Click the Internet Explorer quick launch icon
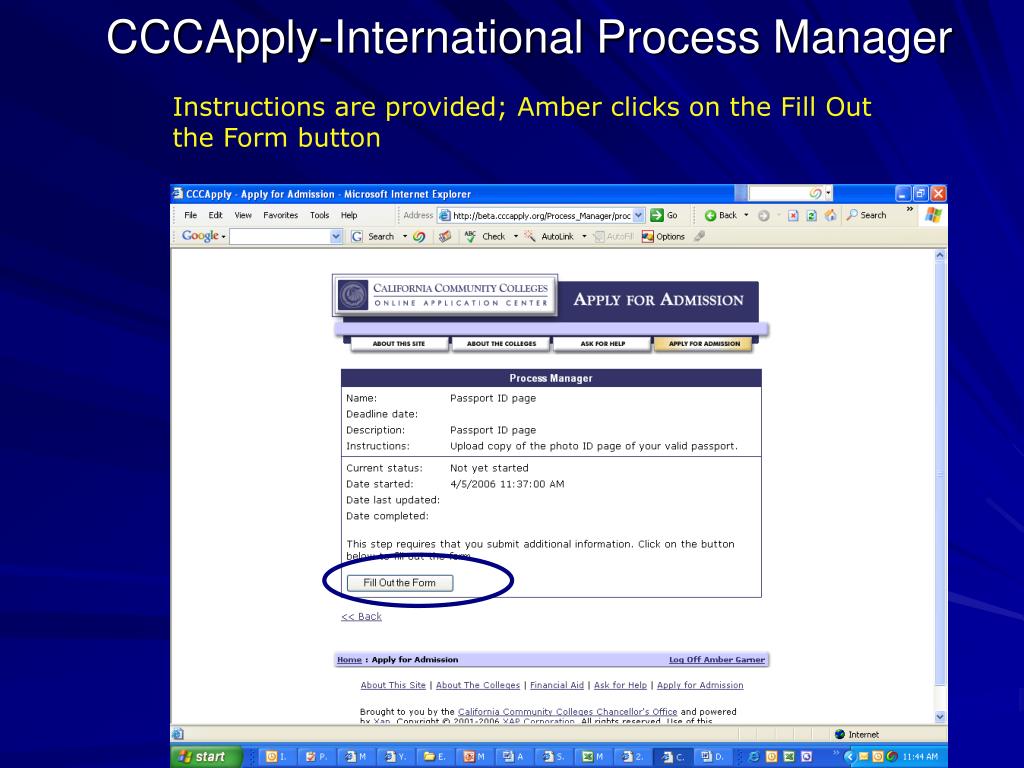Screen dimensions: 1024x768 (x=754, y=757)
